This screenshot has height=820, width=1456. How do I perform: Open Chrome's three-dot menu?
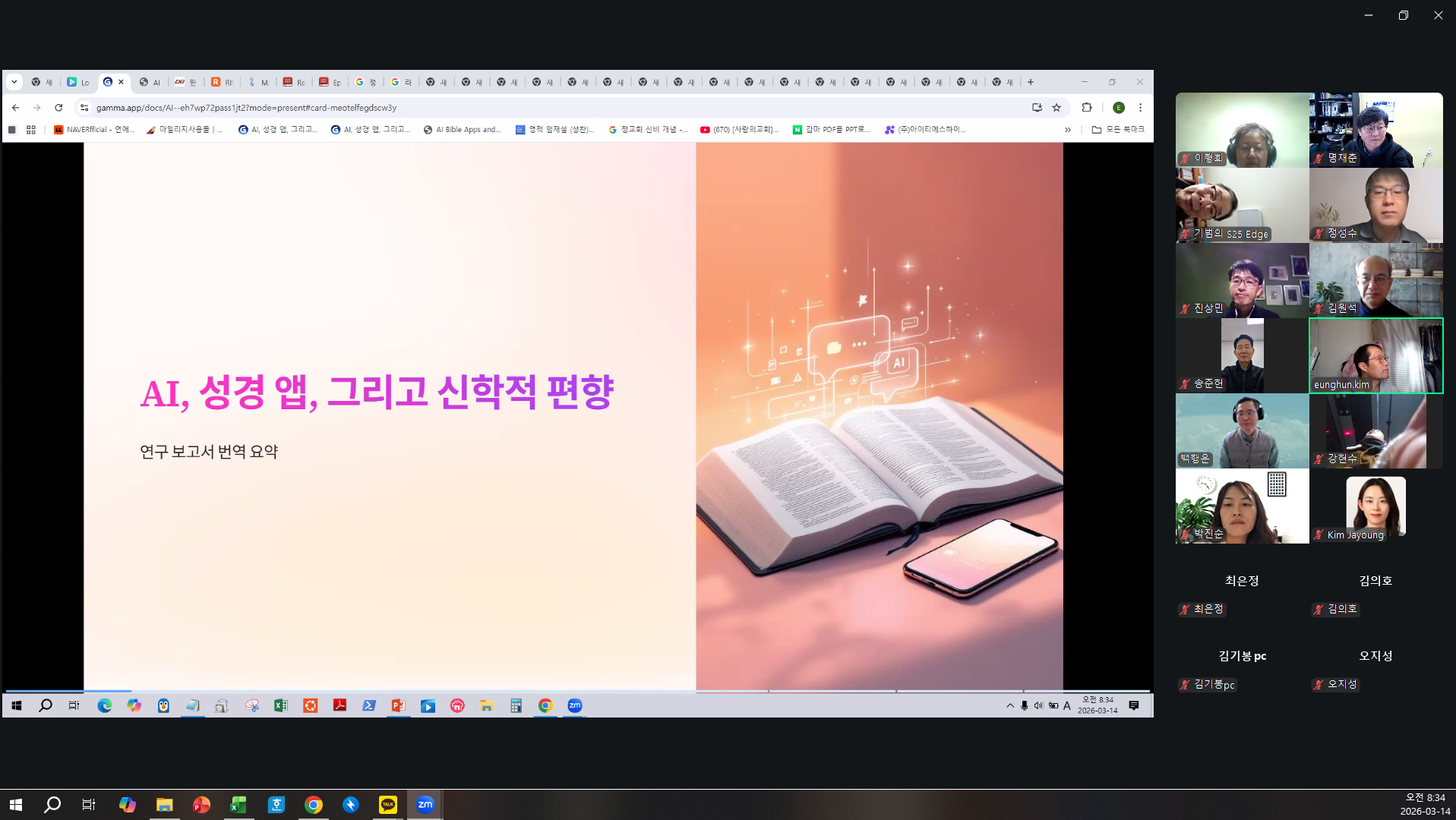[x=1141, y=108]
